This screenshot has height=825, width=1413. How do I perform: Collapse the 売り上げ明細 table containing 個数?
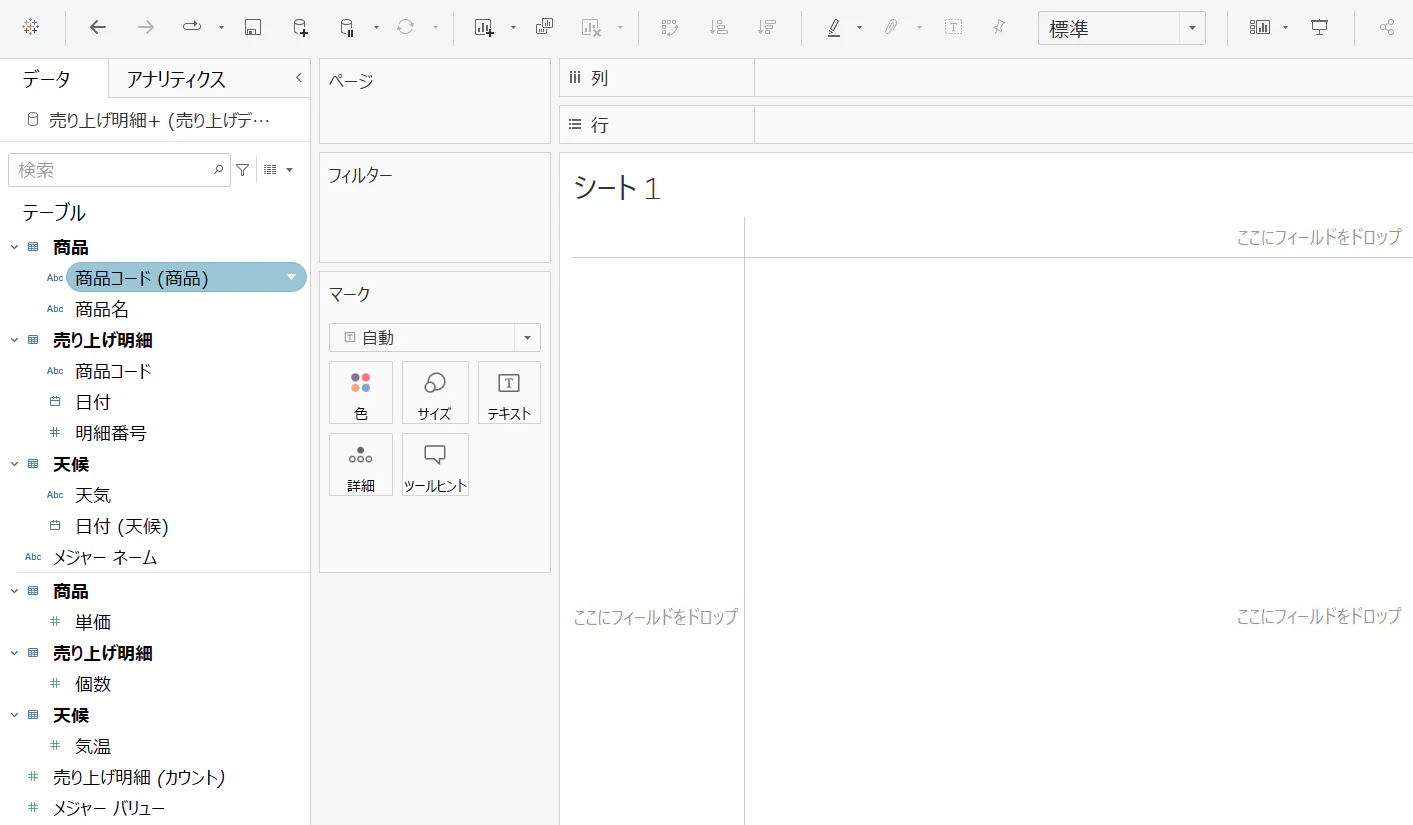pos(14,653)
